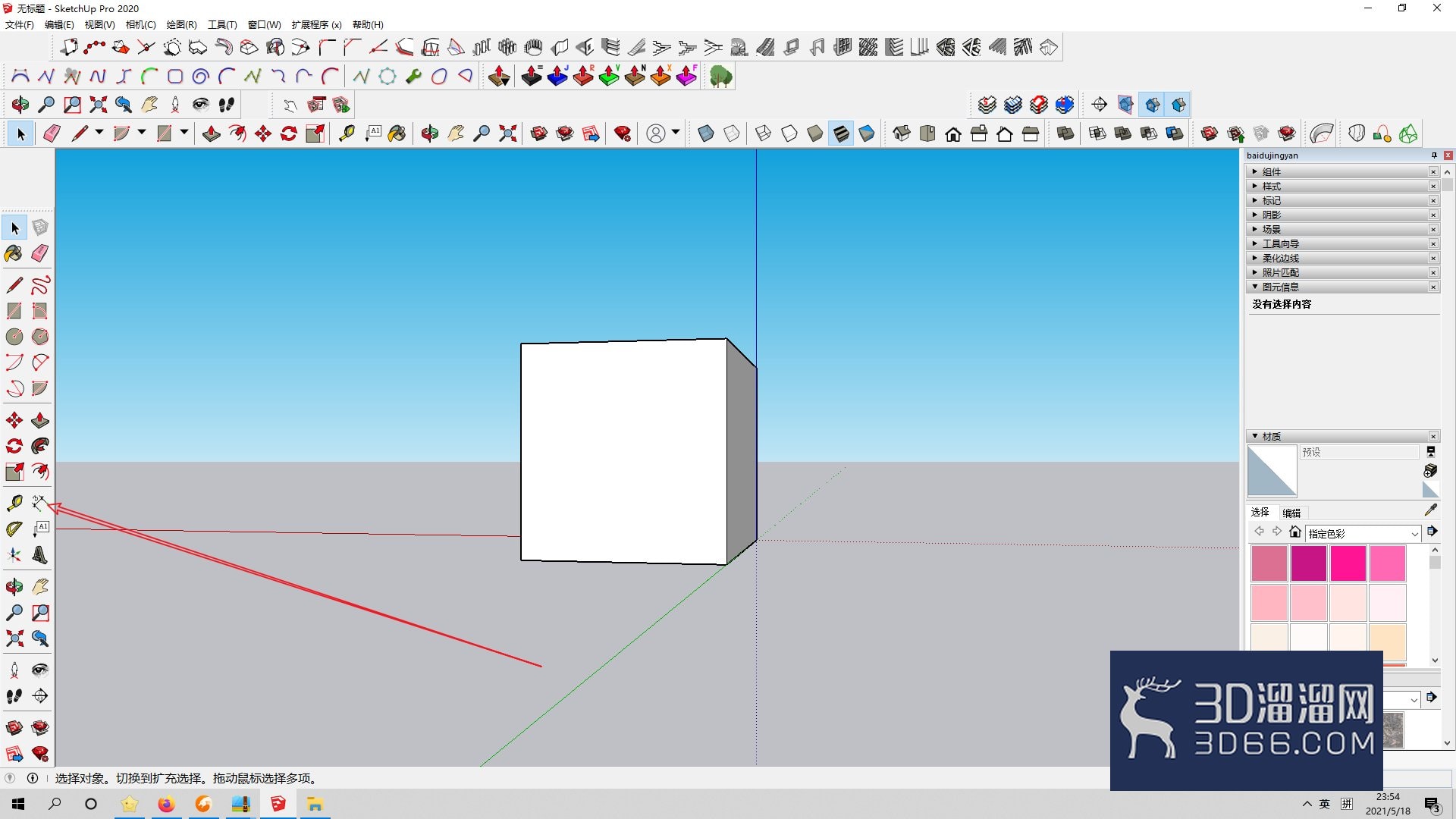The height and width of the screenshot is (819, 1456).
Task: Go back in materials browser
Action: click(1259, 532)
